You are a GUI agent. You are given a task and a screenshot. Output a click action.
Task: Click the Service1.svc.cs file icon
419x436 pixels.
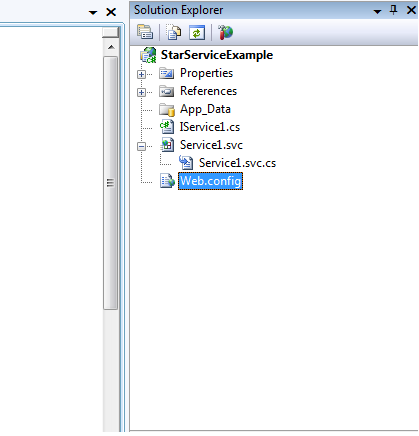pos(186,163)
